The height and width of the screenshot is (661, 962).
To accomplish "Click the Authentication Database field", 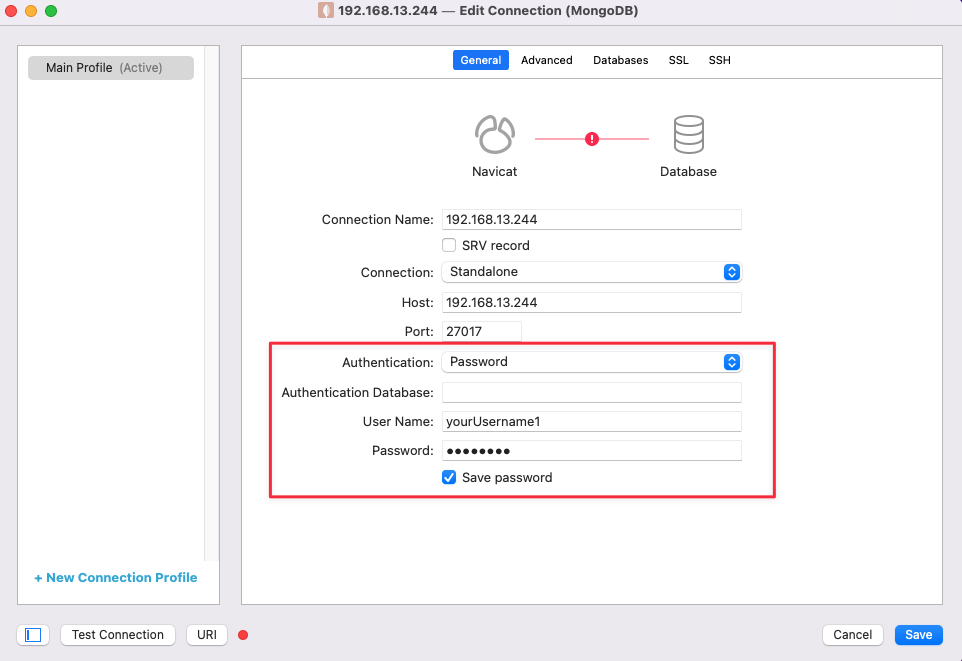I will point(591,392).
